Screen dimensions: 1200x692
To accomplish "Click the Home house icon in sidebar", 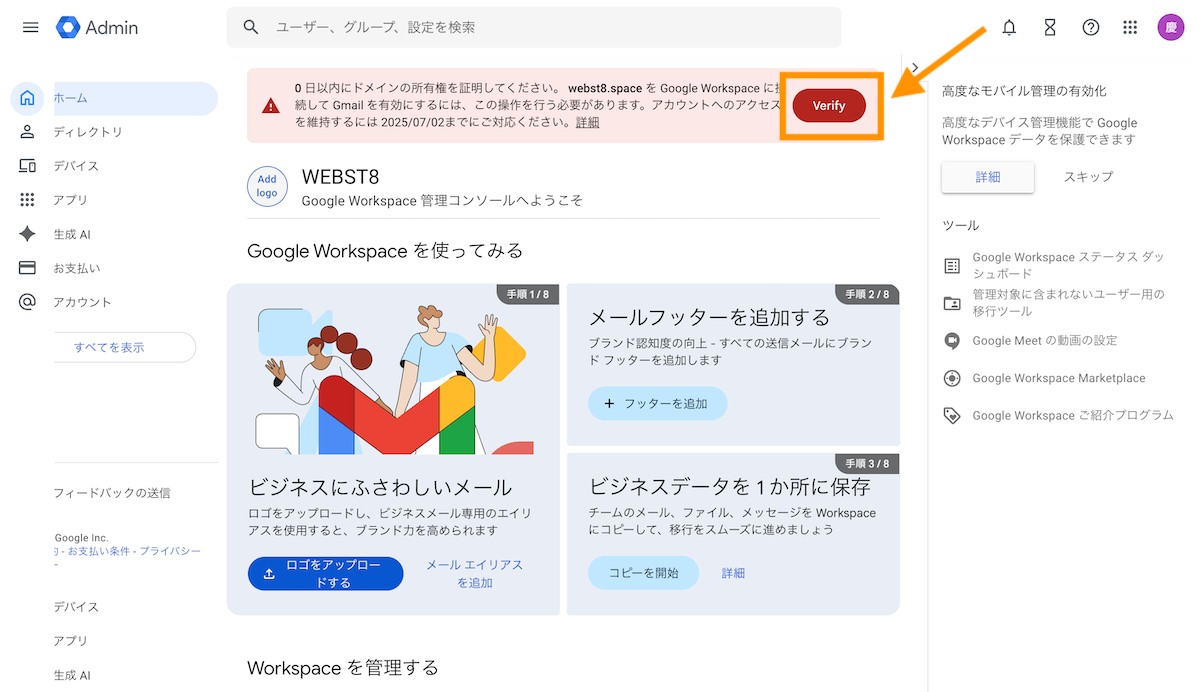I will (27, 98).
